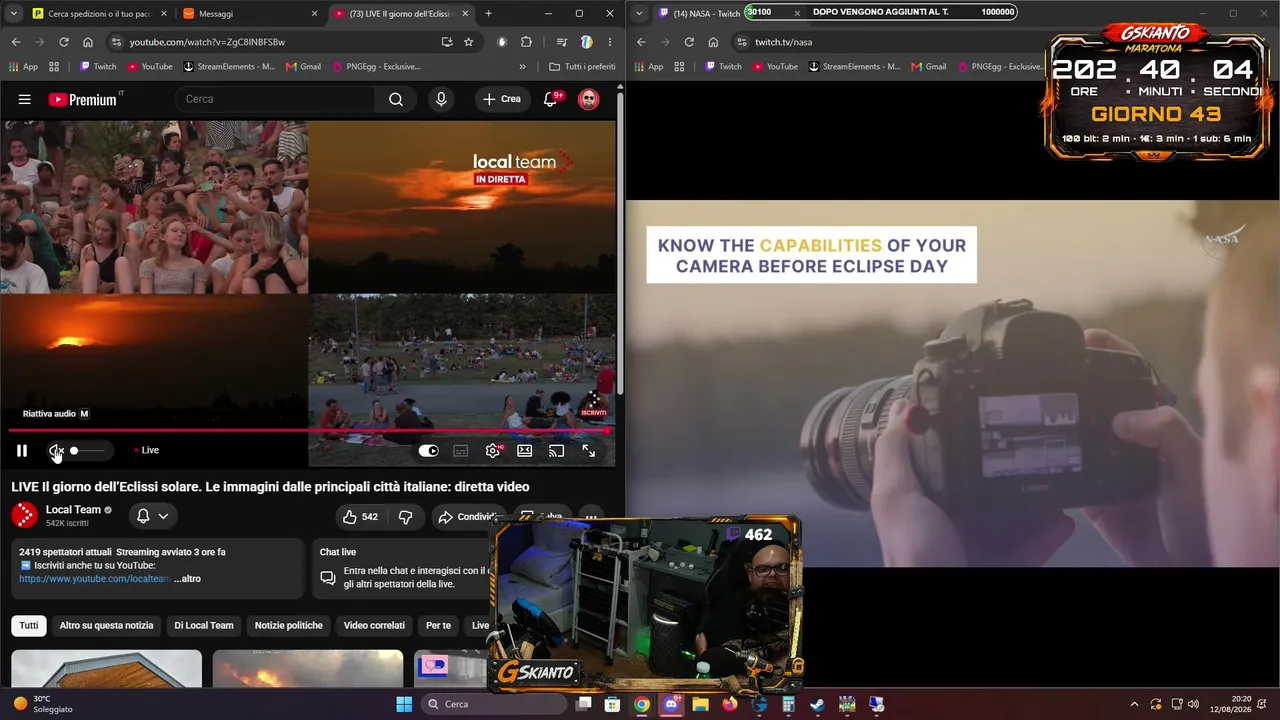Image resolution: width=1280 pixels, height=720 pixels.
Task: Go back in the YouTube window
Action: (16, 42)
